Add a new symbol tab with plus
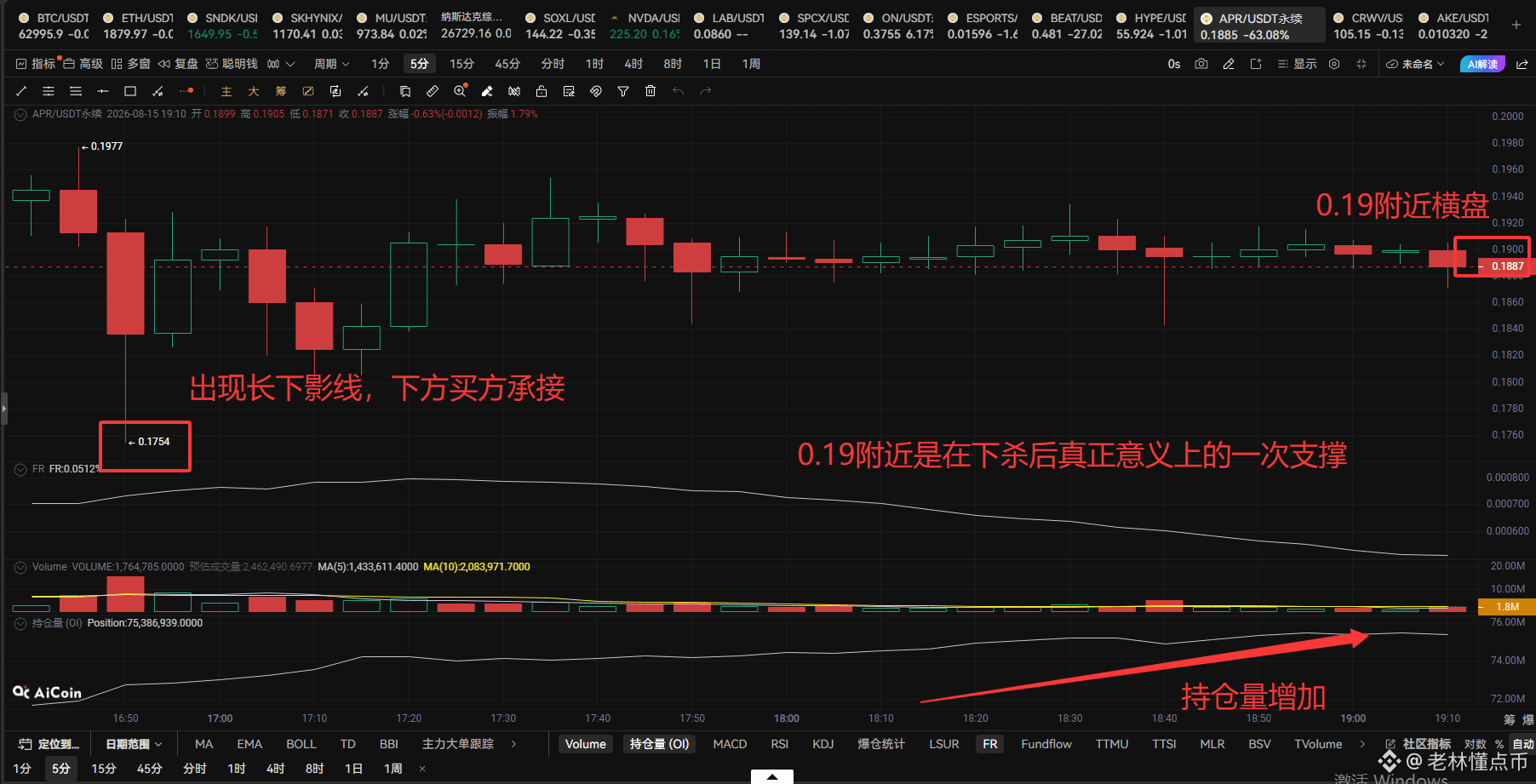Image resolution: width=1536 pixels, height=784 pixels. pos(1516,25)
